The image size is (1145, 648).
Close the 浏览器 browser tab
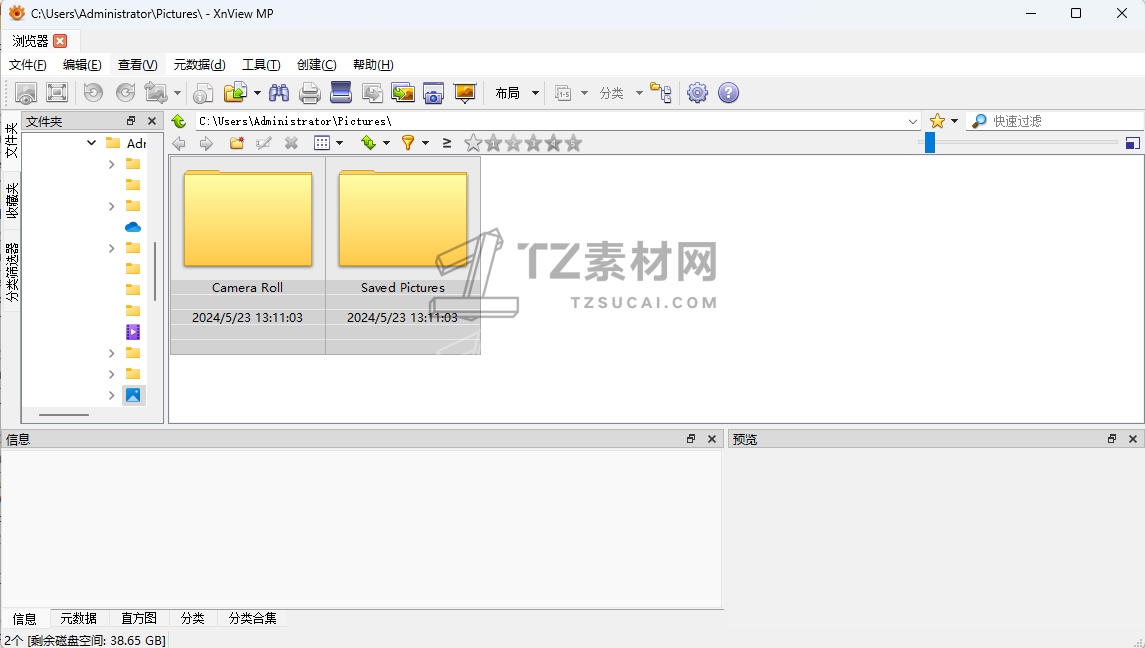click(61, 41)
